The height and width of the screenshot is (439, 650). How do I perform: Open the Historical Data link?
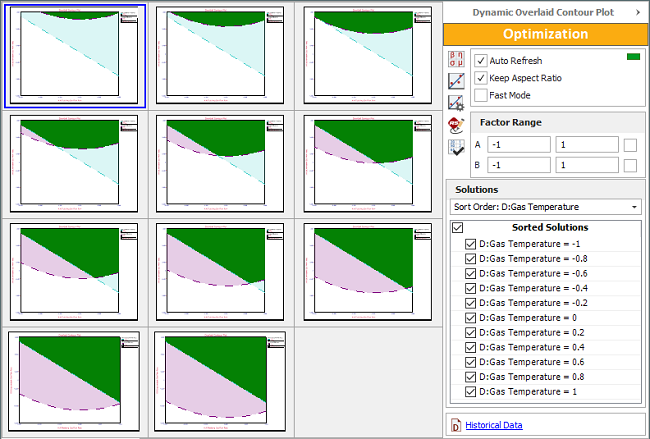click(x=494, y=425)
